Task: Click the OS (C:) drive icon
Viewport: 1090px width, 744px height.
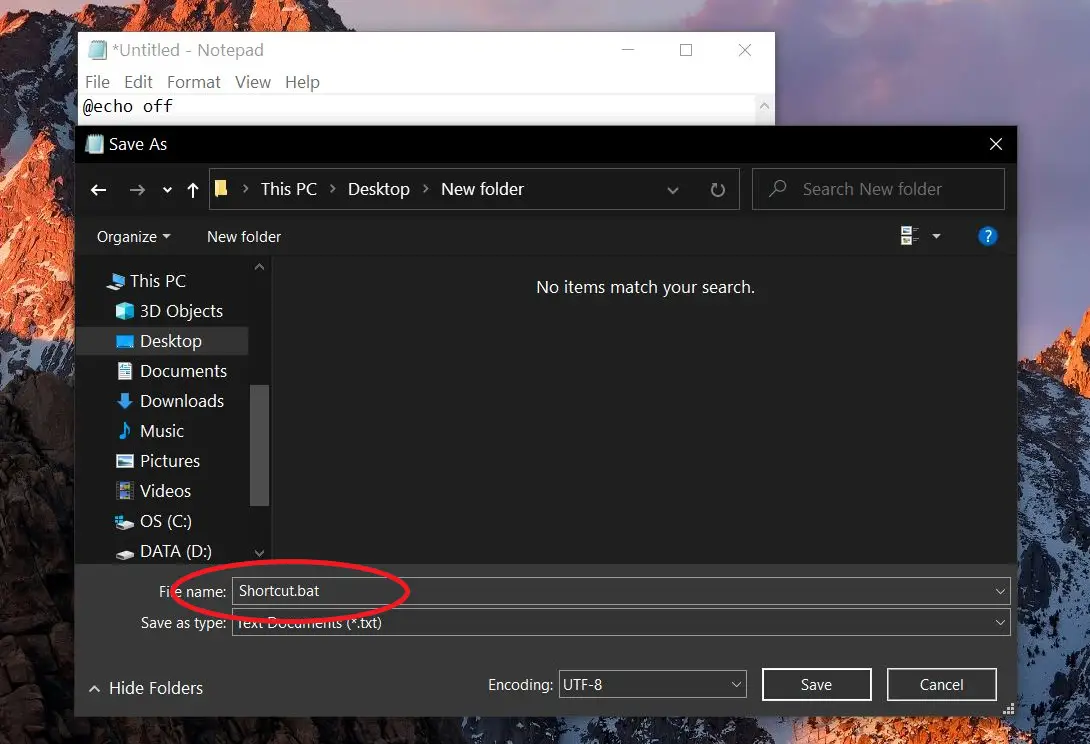Action: pos(124,522)
